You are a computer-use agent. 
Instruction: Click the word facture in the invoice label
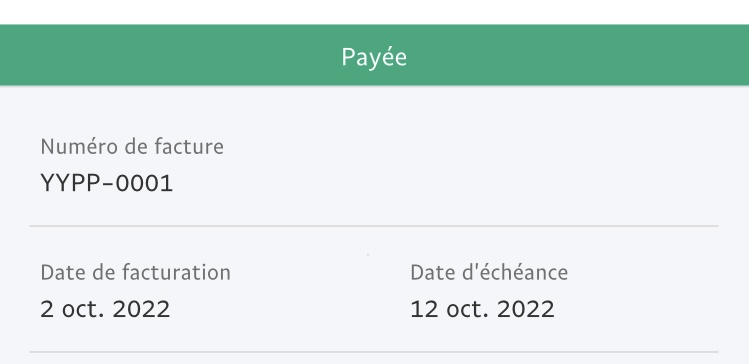point(196,146)
